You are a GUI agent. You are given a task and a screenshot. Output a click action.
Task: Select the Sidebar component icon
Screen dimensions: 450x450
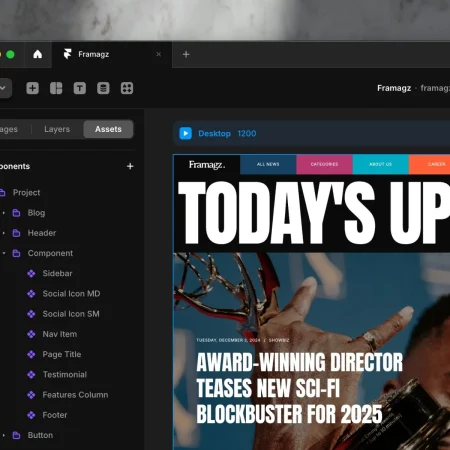click(x=31, y=274)
